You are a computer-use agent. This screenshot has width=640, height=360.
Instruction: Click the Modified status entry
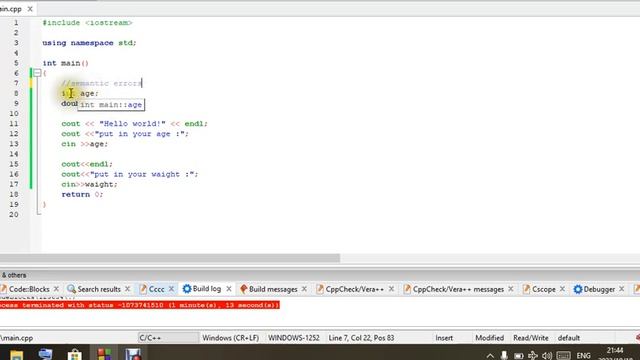tap(489, 338)
